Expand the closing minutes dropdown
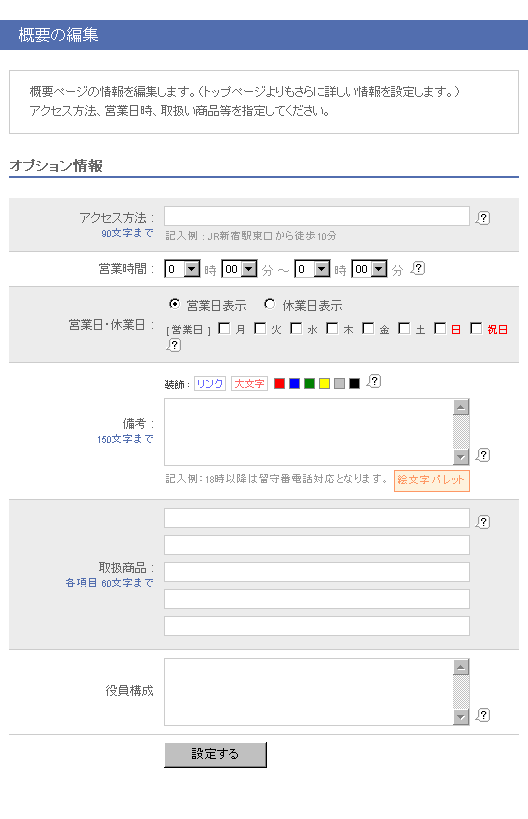 pyautogui.click(x=369, y=269)
